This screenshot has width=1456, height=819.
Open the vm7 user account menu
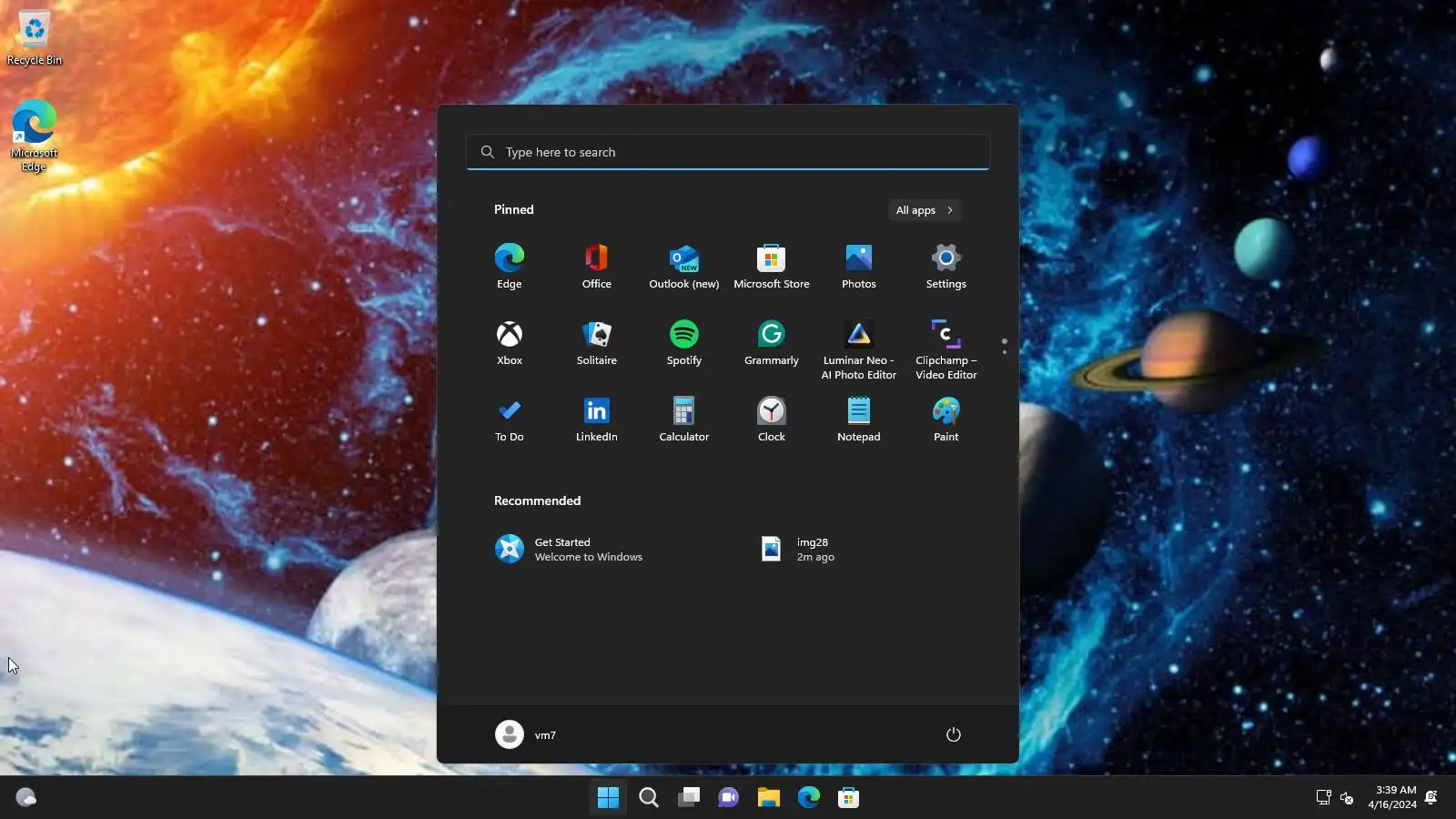(x=526, y=734)
